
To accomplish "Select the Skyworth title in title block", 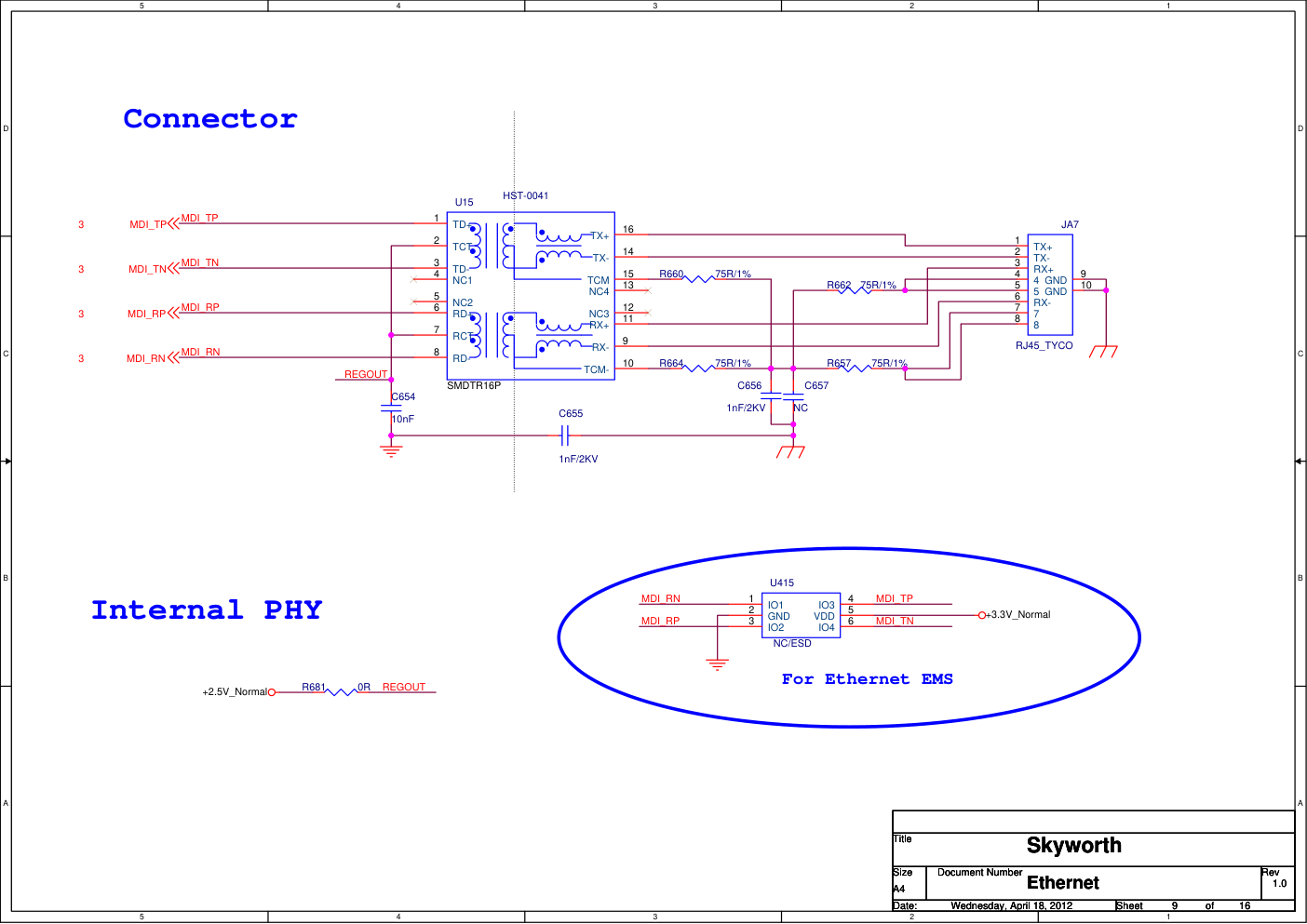I will [x=1073, y=846].
